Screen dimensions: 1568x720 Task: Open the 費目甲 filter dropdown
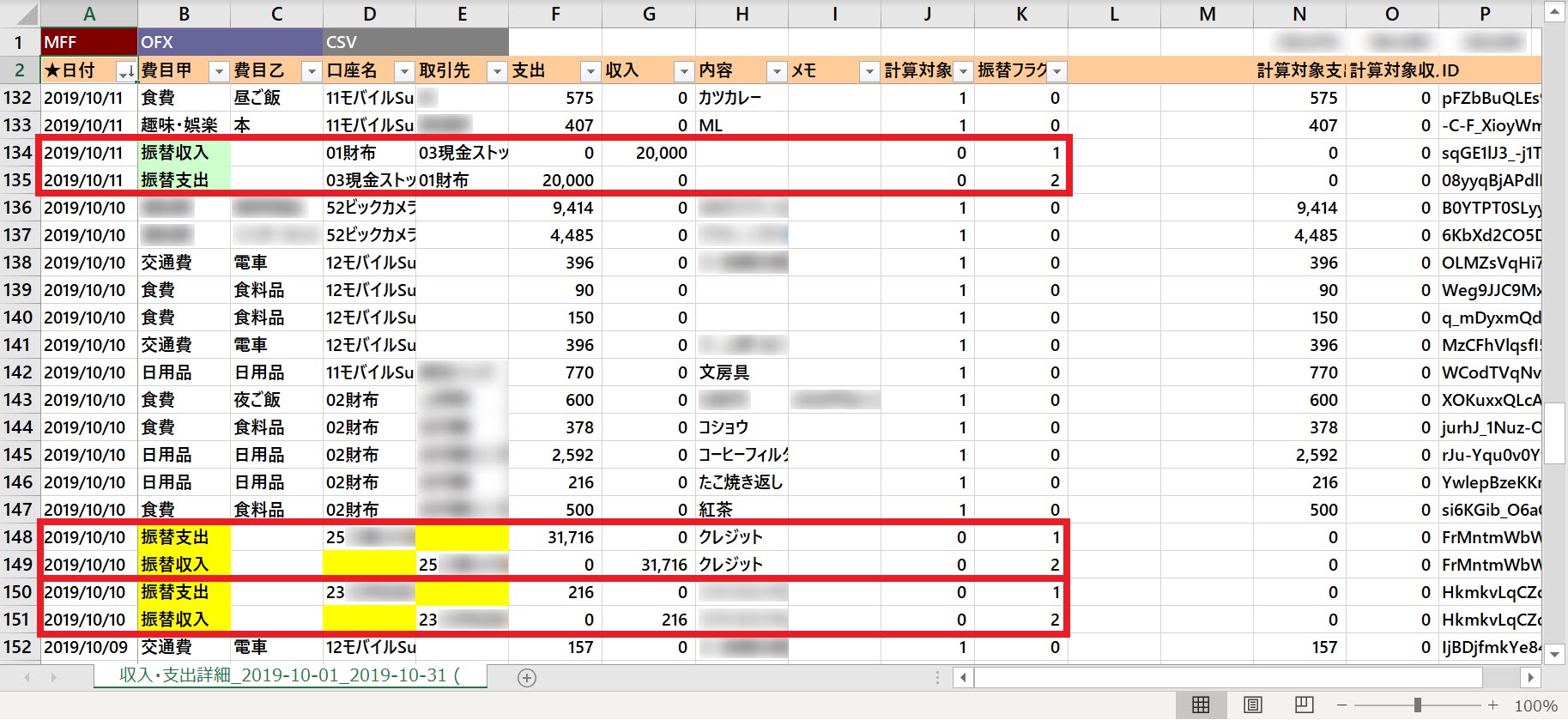(219, 71)
